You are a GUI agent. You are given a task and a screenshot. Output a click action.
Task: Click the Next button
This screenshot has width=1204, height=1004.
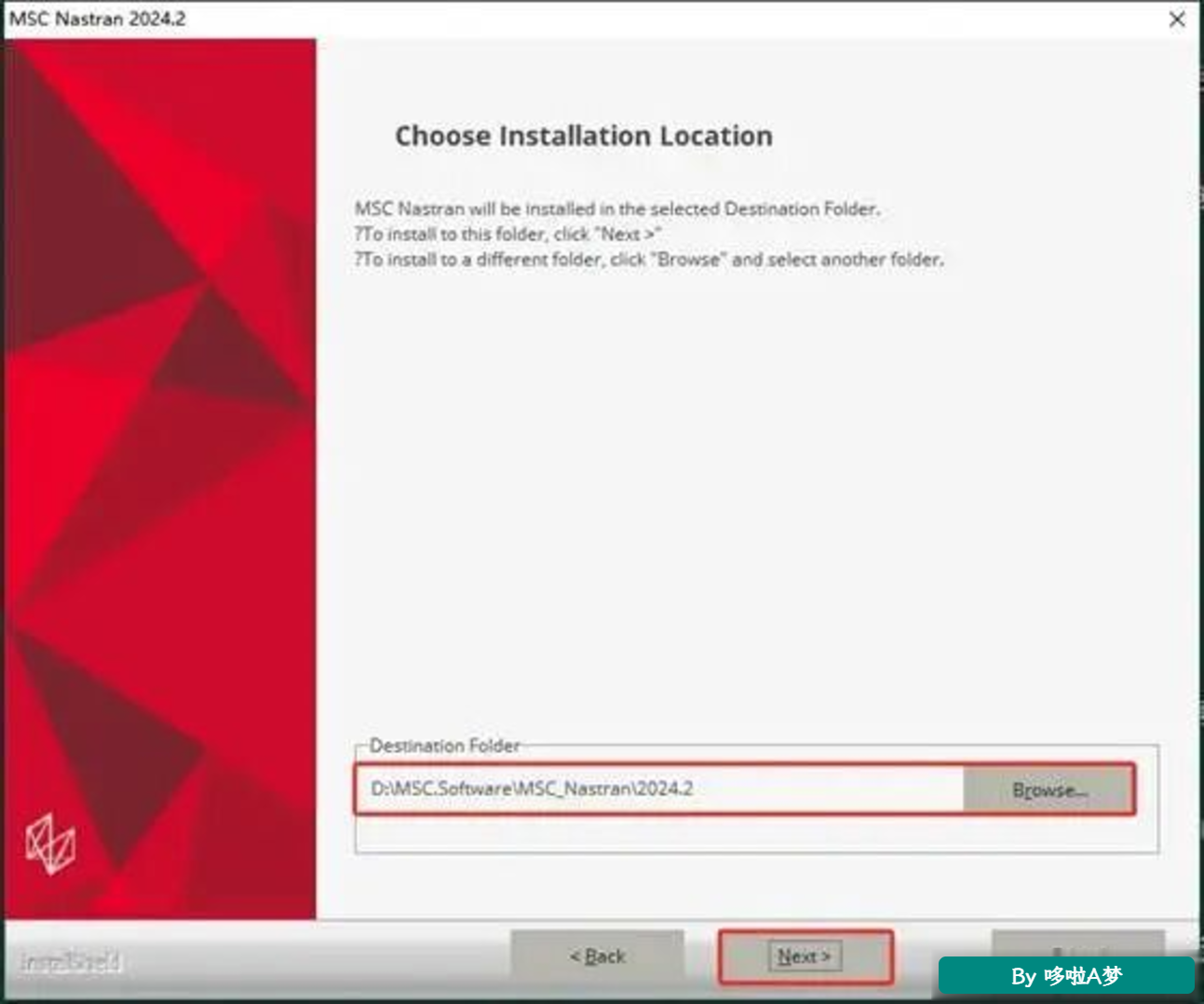(x=805, y=957)
